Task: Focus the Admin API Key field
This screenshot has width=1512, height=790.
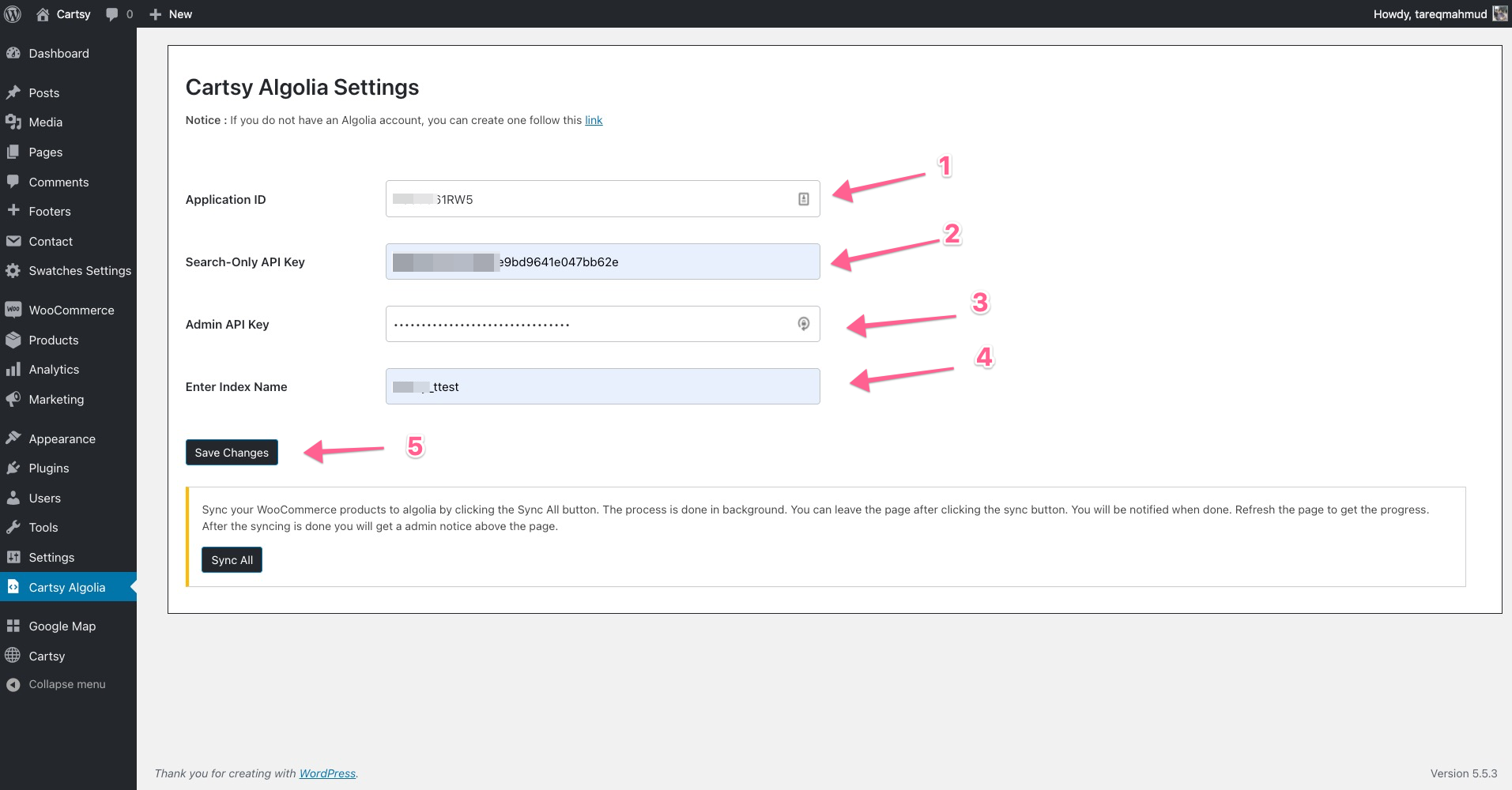Action: [x=602, y=324]
